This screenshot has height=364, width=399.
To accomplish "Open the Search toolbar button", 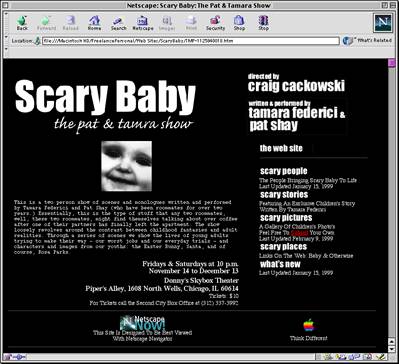I will (x=119, y=23).
